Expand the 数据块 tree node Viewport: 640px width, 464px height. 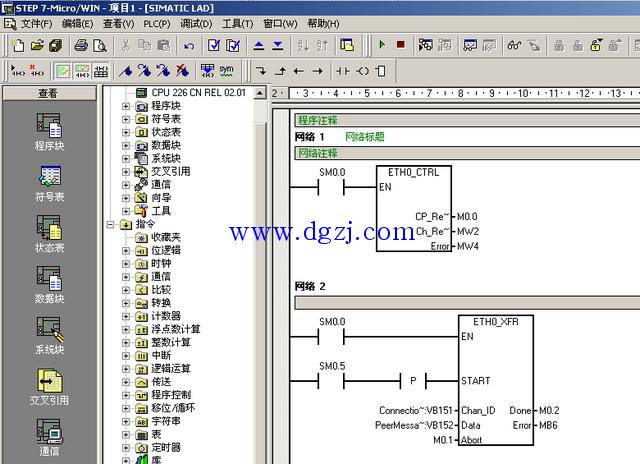pos(126,145)
